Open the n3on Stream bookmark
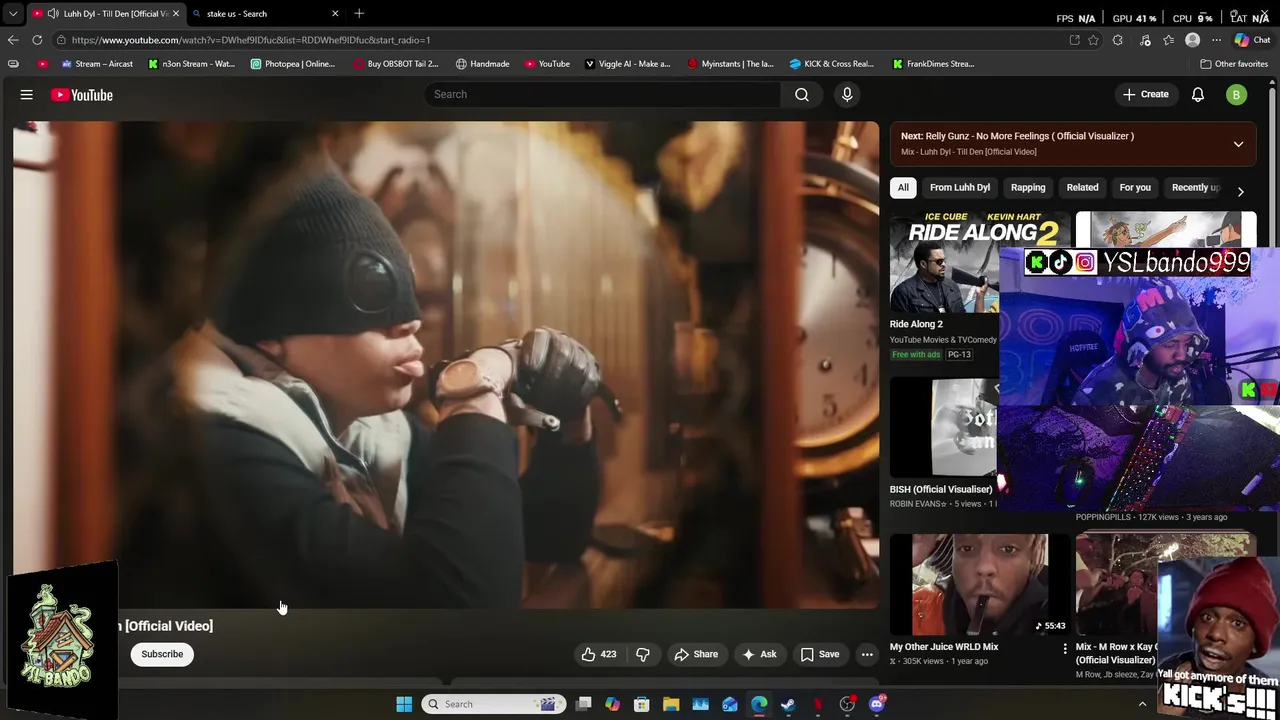This screenshot has height=720, width=1280. [x=191, y=64]
